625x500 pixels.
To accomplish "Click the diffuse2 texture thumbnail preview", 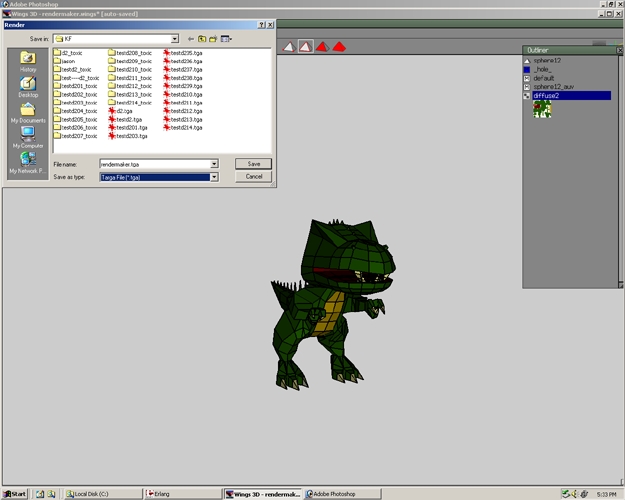I will point(542,109).
